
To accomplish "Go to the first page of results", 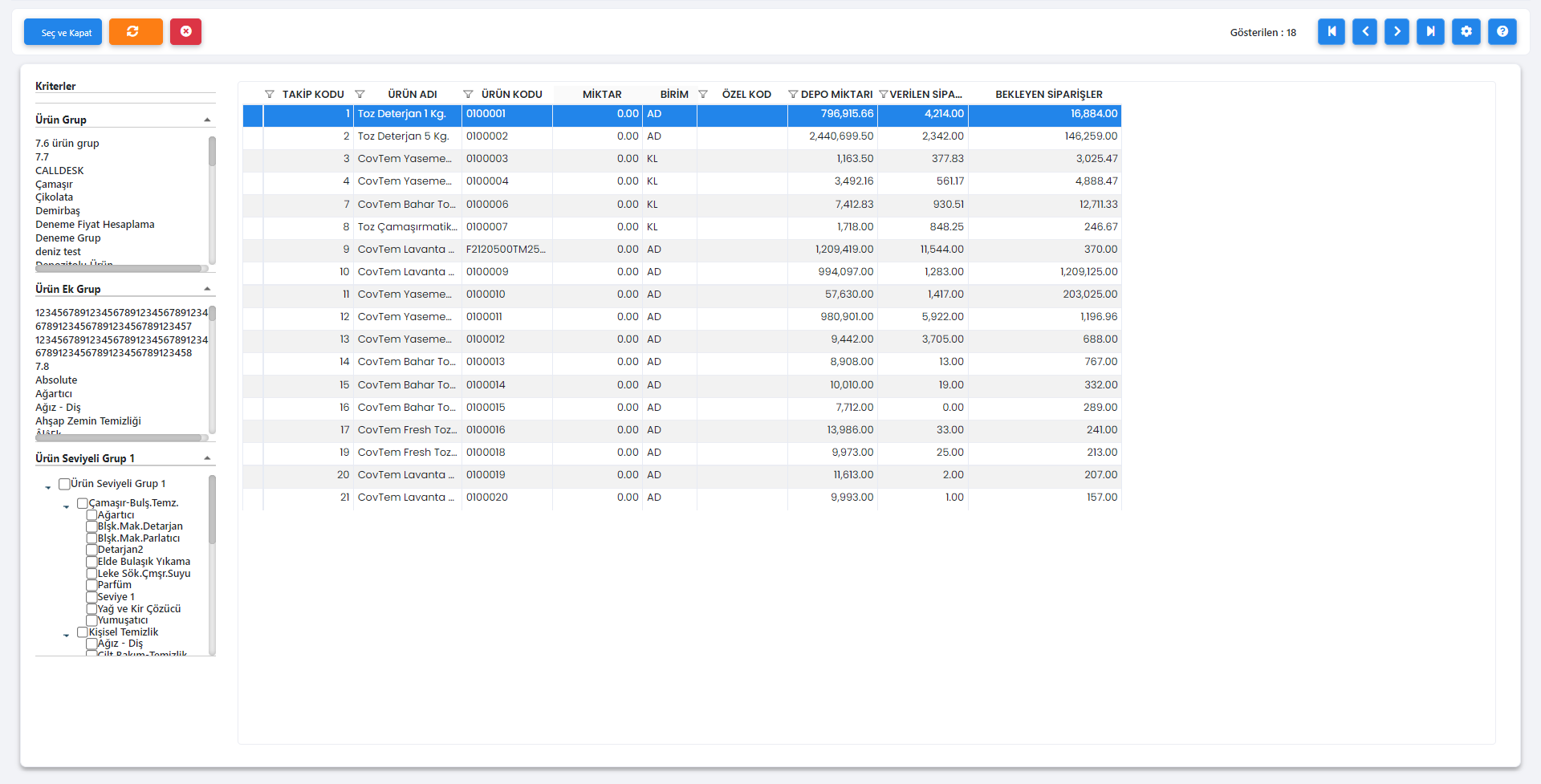I will click(x=1331, y=32).
